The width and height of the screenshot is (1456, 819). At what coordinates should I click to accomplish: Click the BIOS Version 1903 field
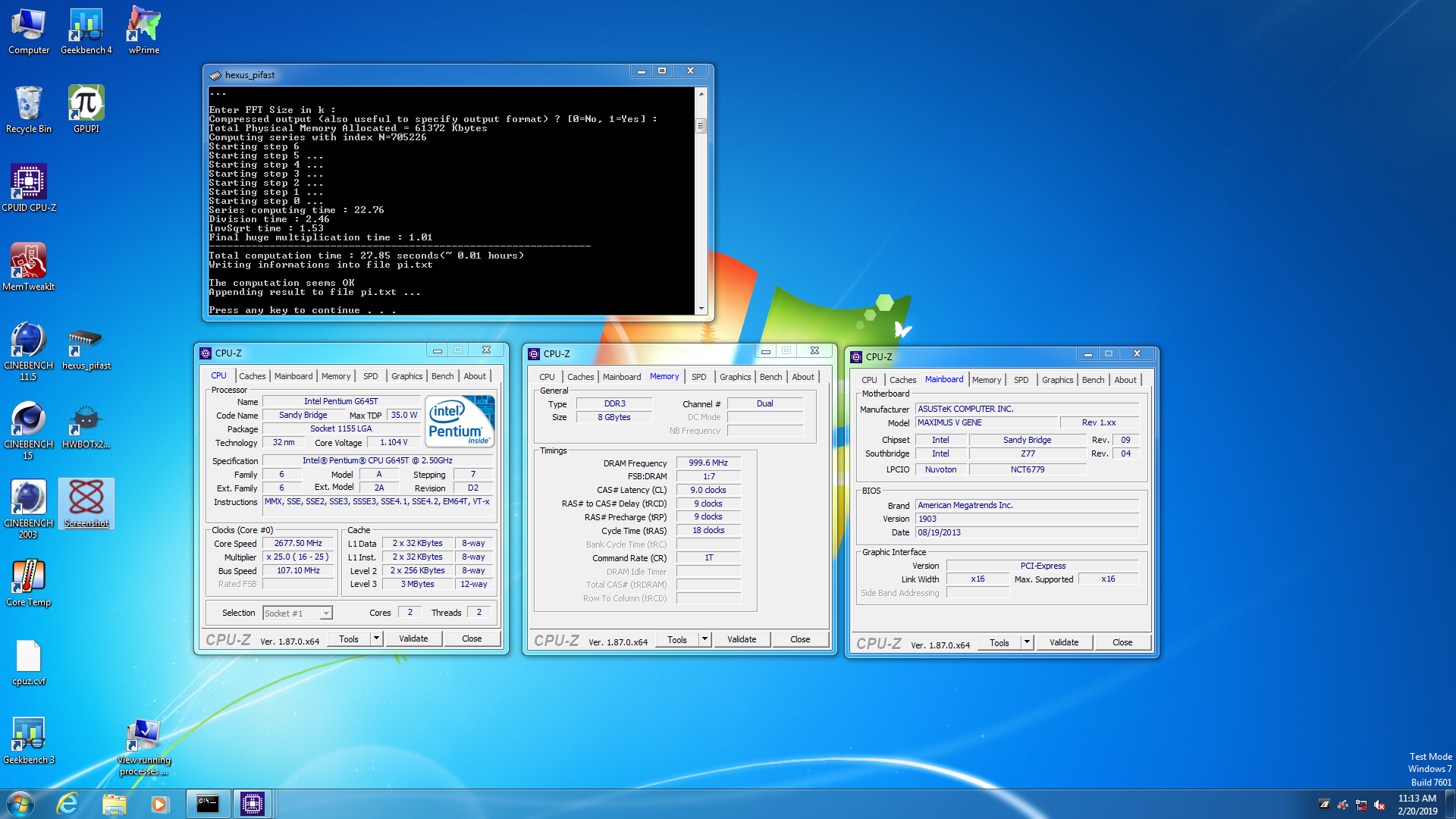click(1027, 519)
